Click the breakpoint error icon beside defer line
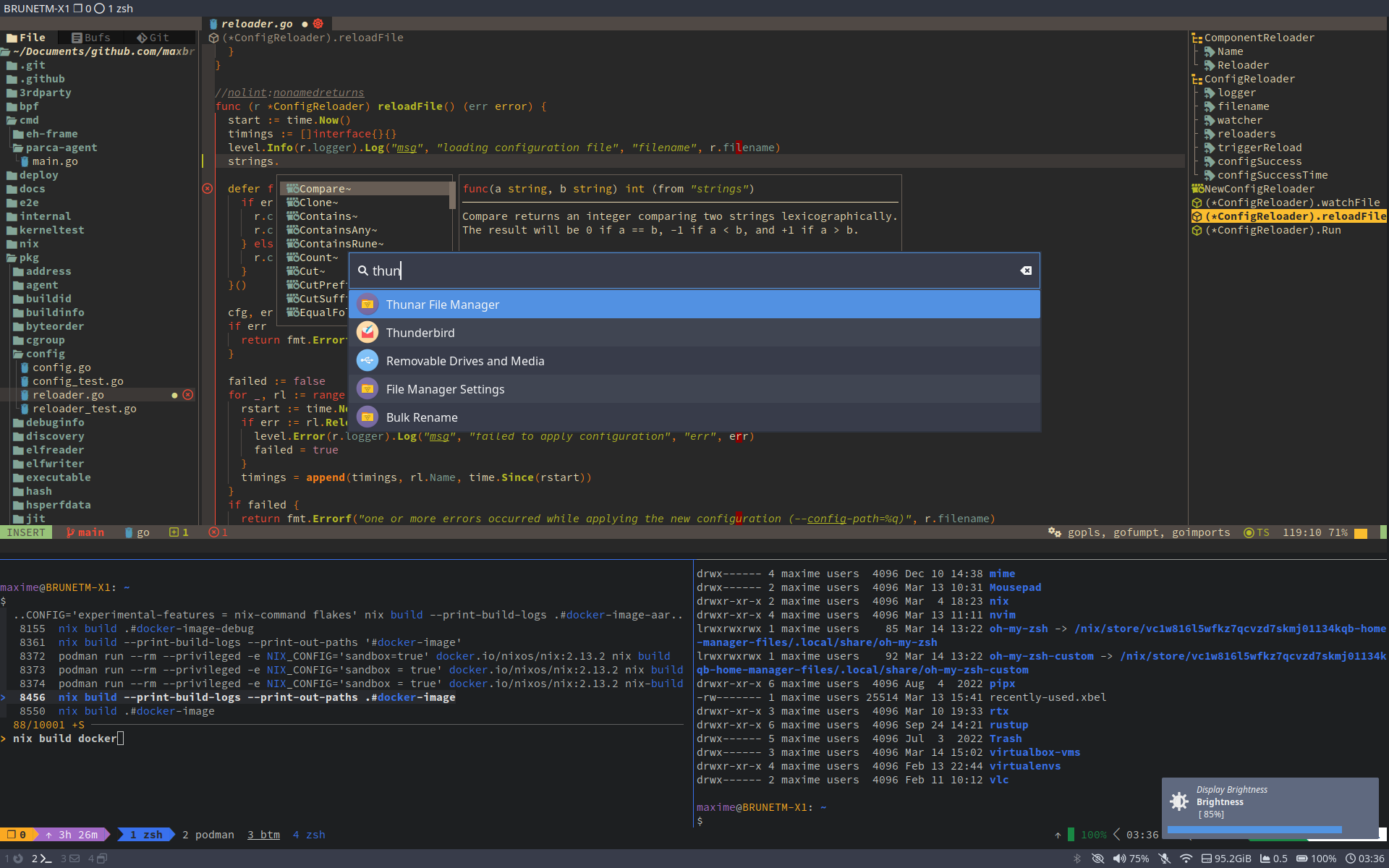Image resolution: width=1389 pixels, height=868 pixels. coord(208,189)
